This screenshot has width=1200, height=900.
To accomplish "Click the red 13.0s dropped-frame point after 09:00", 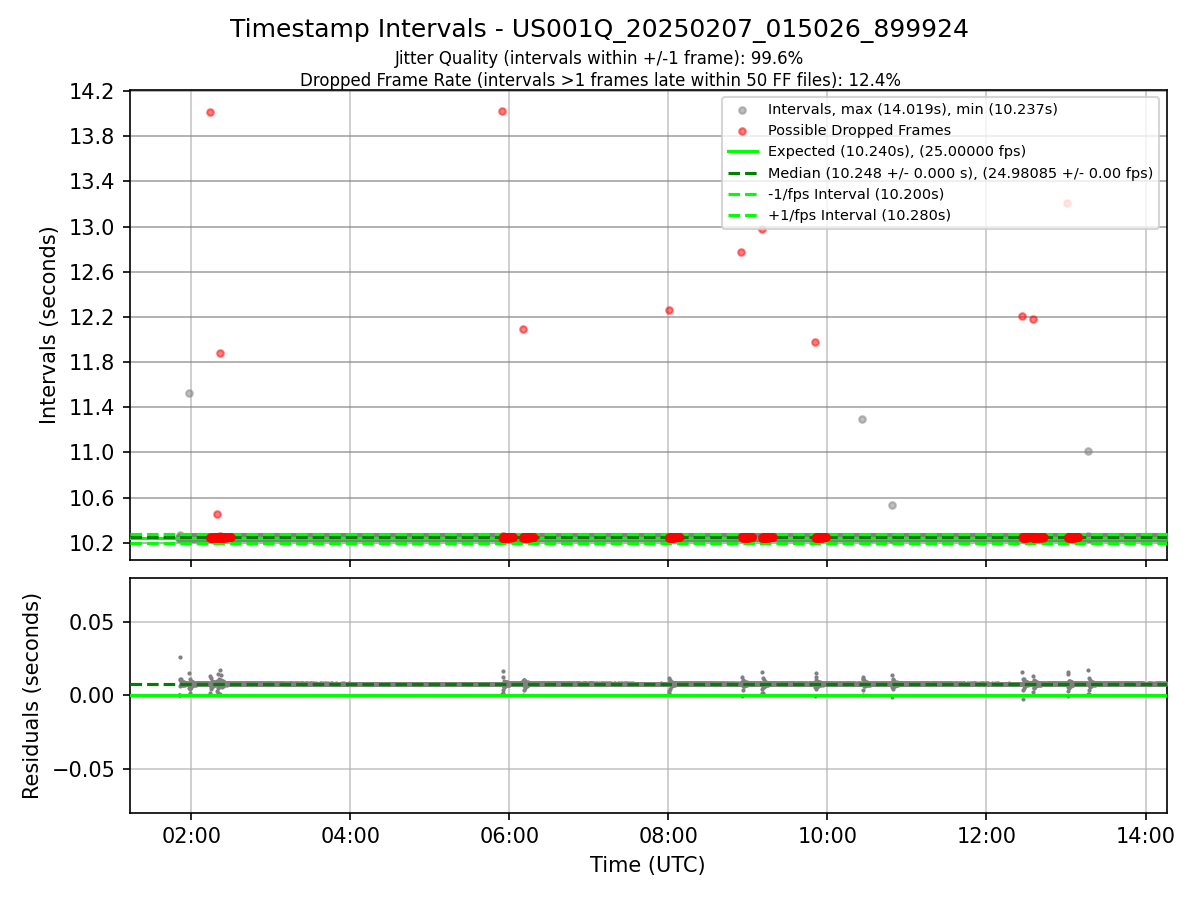I will coord(762,229).
